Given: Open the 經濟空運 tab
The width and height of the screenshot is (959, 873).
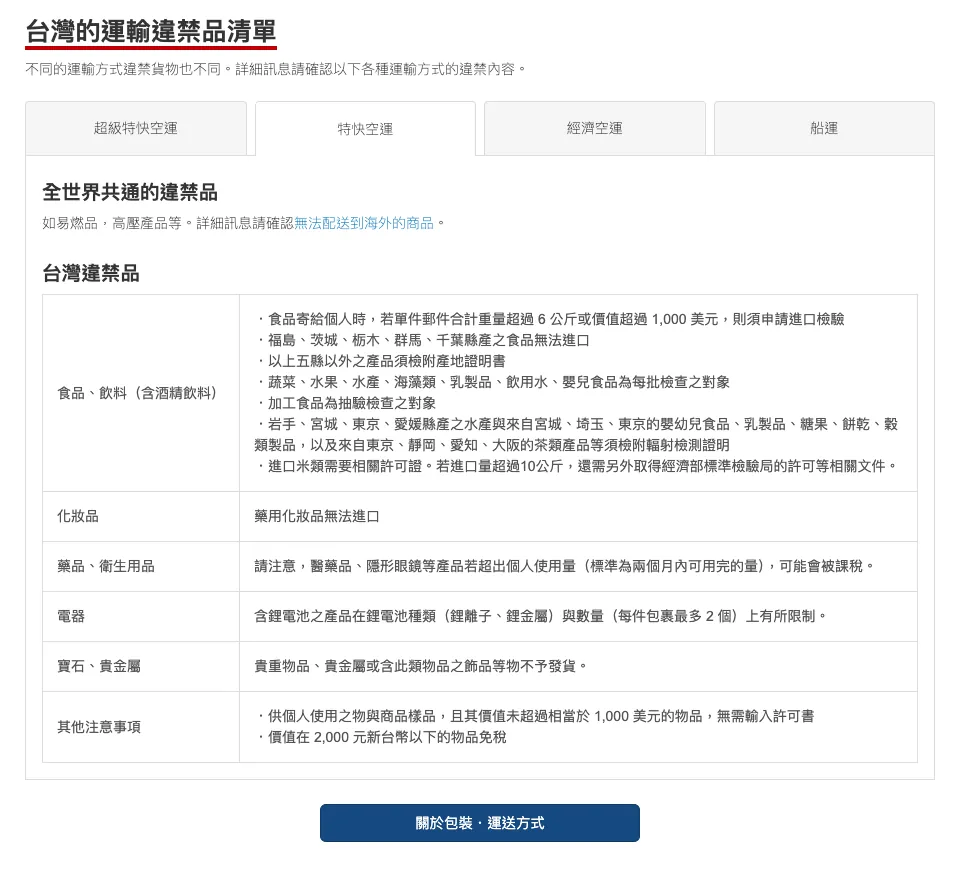Looking at the screenshot, I should (x=594, y=128).
